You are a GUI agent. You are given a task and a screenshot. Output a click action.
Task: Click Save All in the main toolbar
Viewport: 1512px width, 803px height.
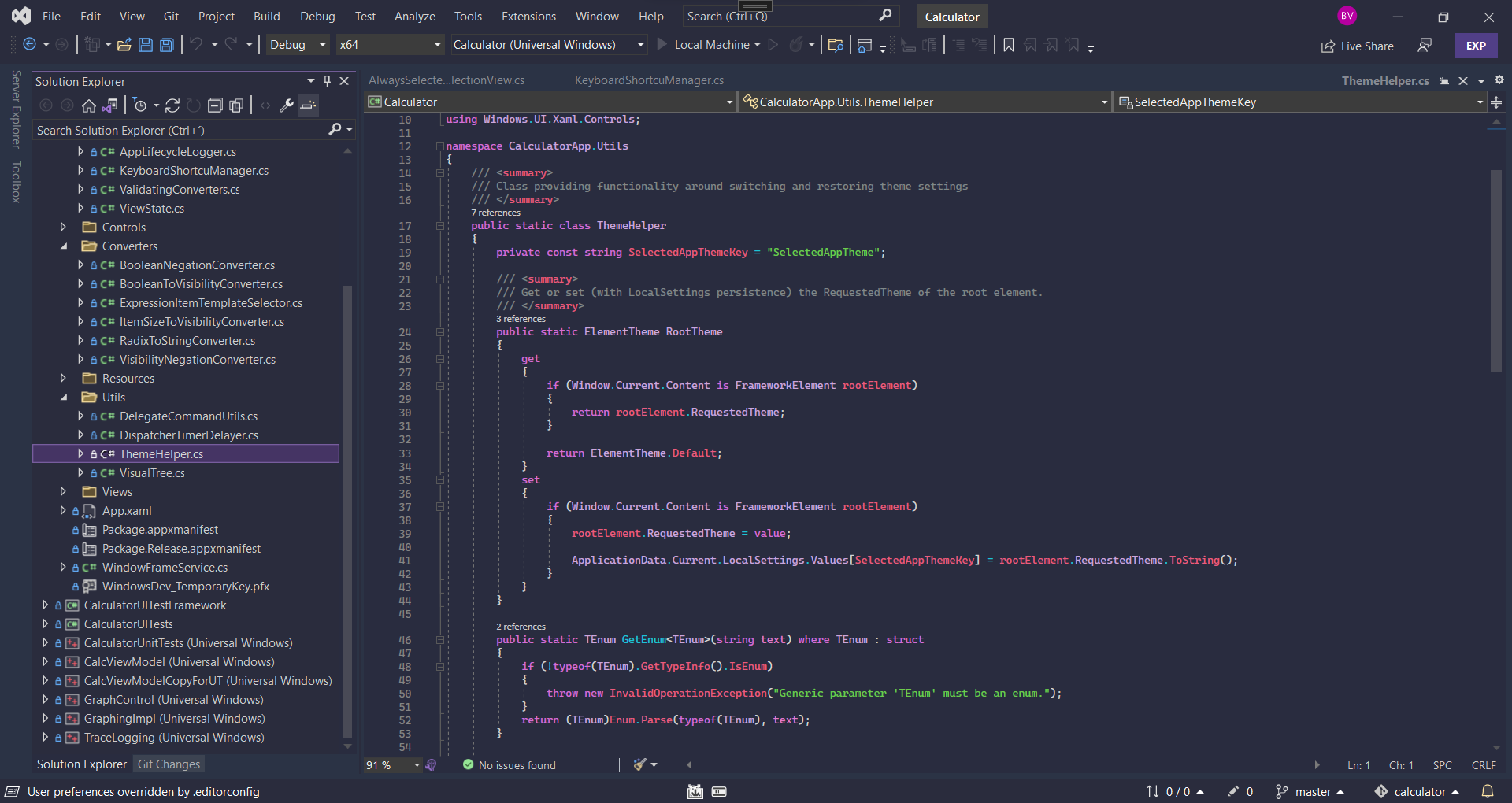click(x=167, y=45)
